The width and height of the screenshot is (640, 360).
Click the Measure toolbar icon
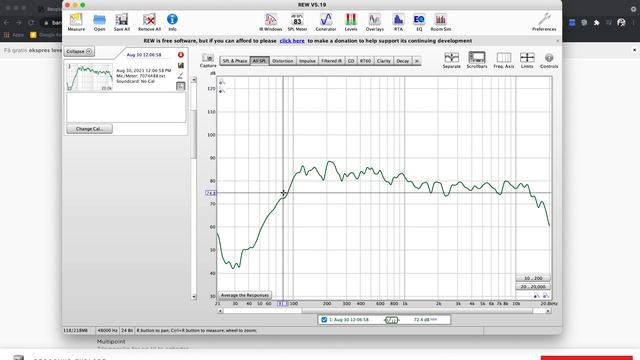76,22
